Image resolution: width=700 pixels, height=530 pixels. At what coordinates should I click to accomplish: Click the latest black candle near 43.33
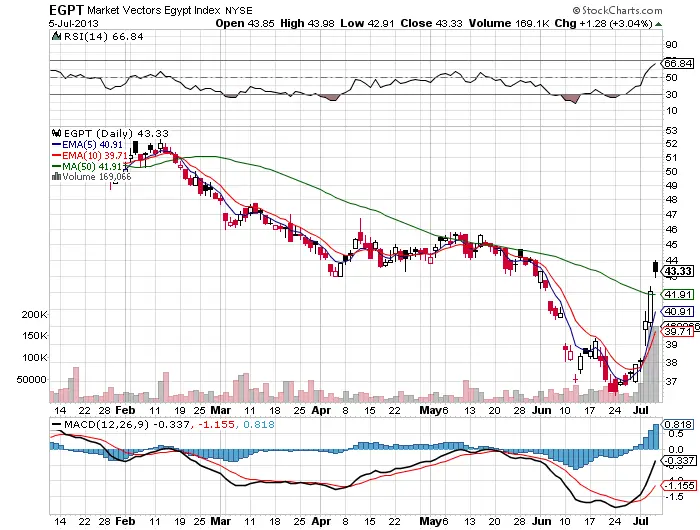point(655,267)
